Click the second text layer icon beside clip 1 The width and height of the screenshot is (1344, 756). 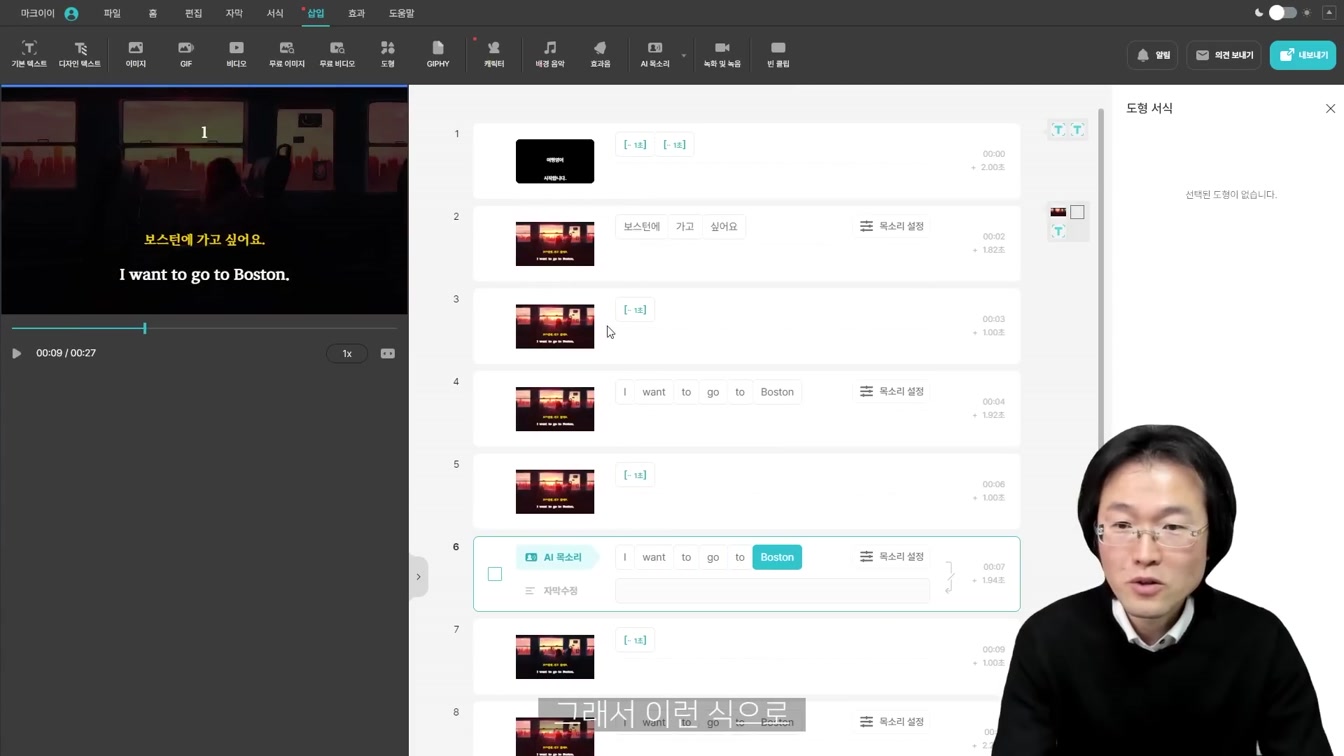coord(1078,130)
